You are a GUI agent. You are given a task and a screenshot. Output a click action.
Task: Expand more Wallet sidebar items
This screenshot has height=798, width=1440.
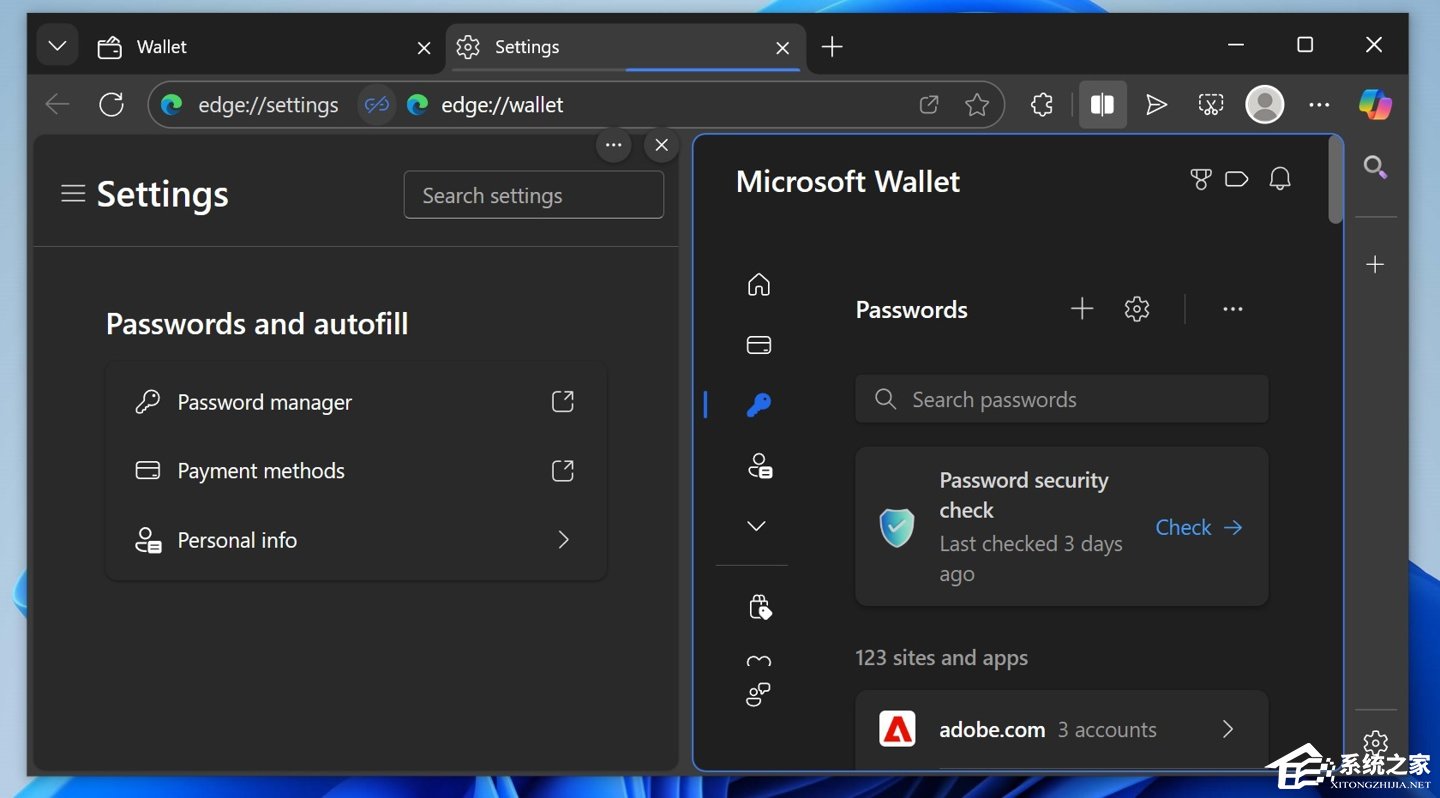[x=757, y=526]
